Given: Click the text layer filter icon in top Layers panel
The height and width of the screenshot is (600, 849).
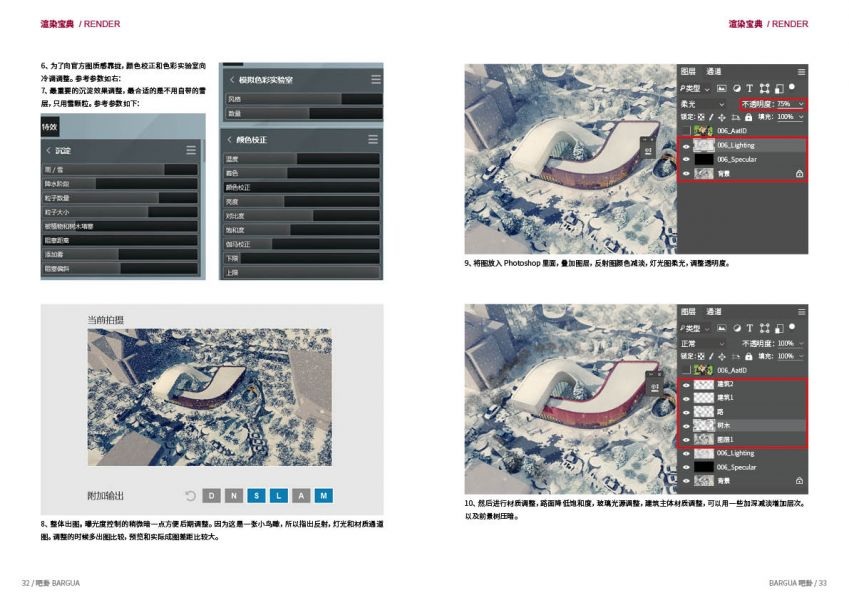Looking at the screenshot, I should pyautogui.click(x=748, y=88).
